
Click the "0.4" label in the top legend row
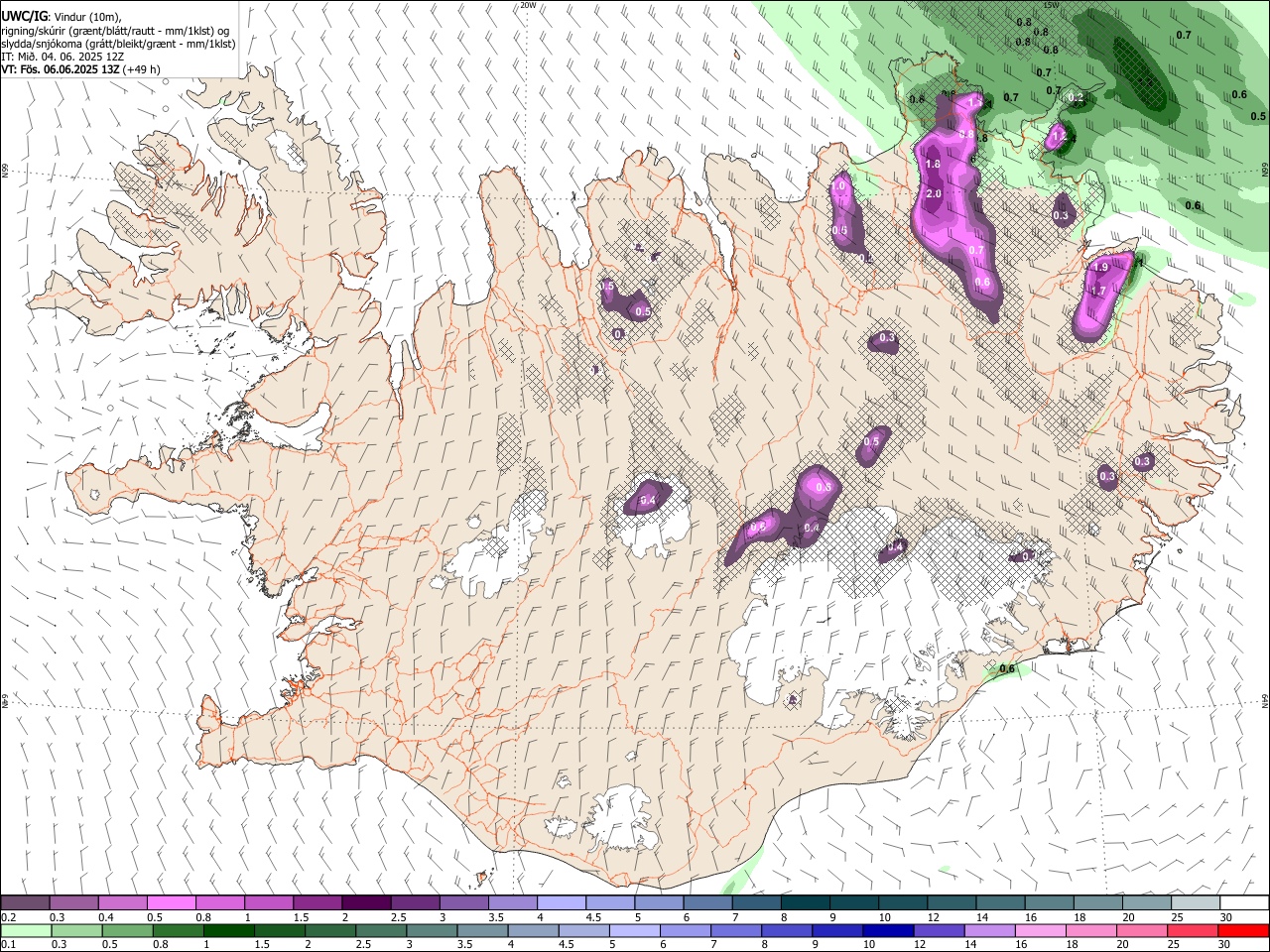pos(105,917)
